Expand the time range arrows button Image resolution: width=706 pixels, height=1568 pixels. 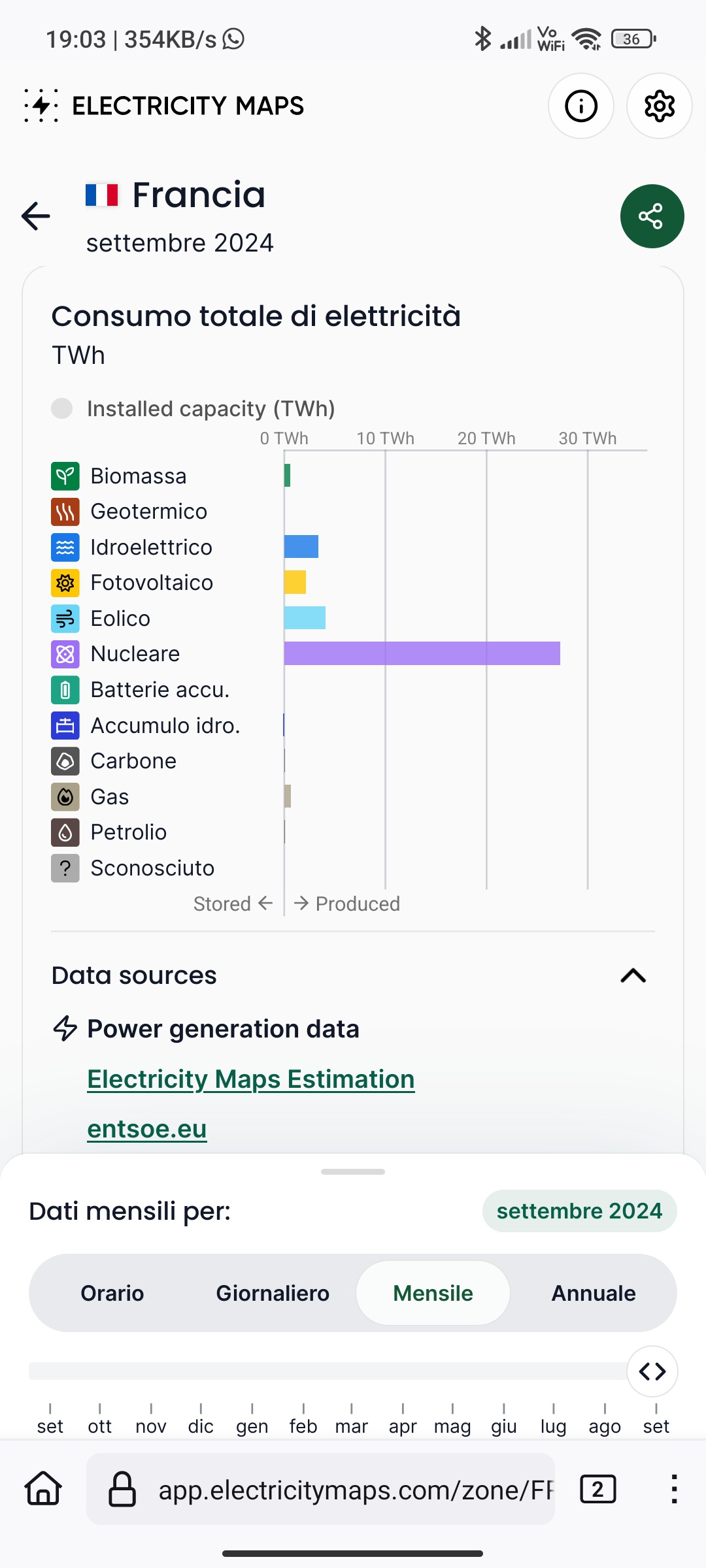(x=652, y=1371)
